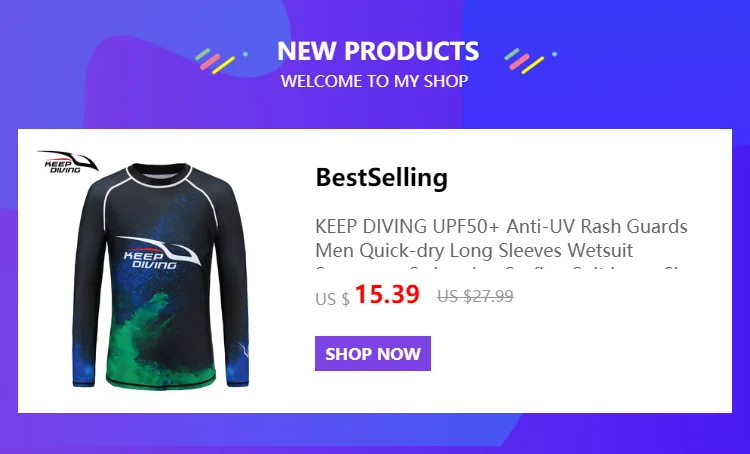Click the colored stripes icon right of heading
The width and height of the screenshot is (750, 454).
click(x=524, y=61)
